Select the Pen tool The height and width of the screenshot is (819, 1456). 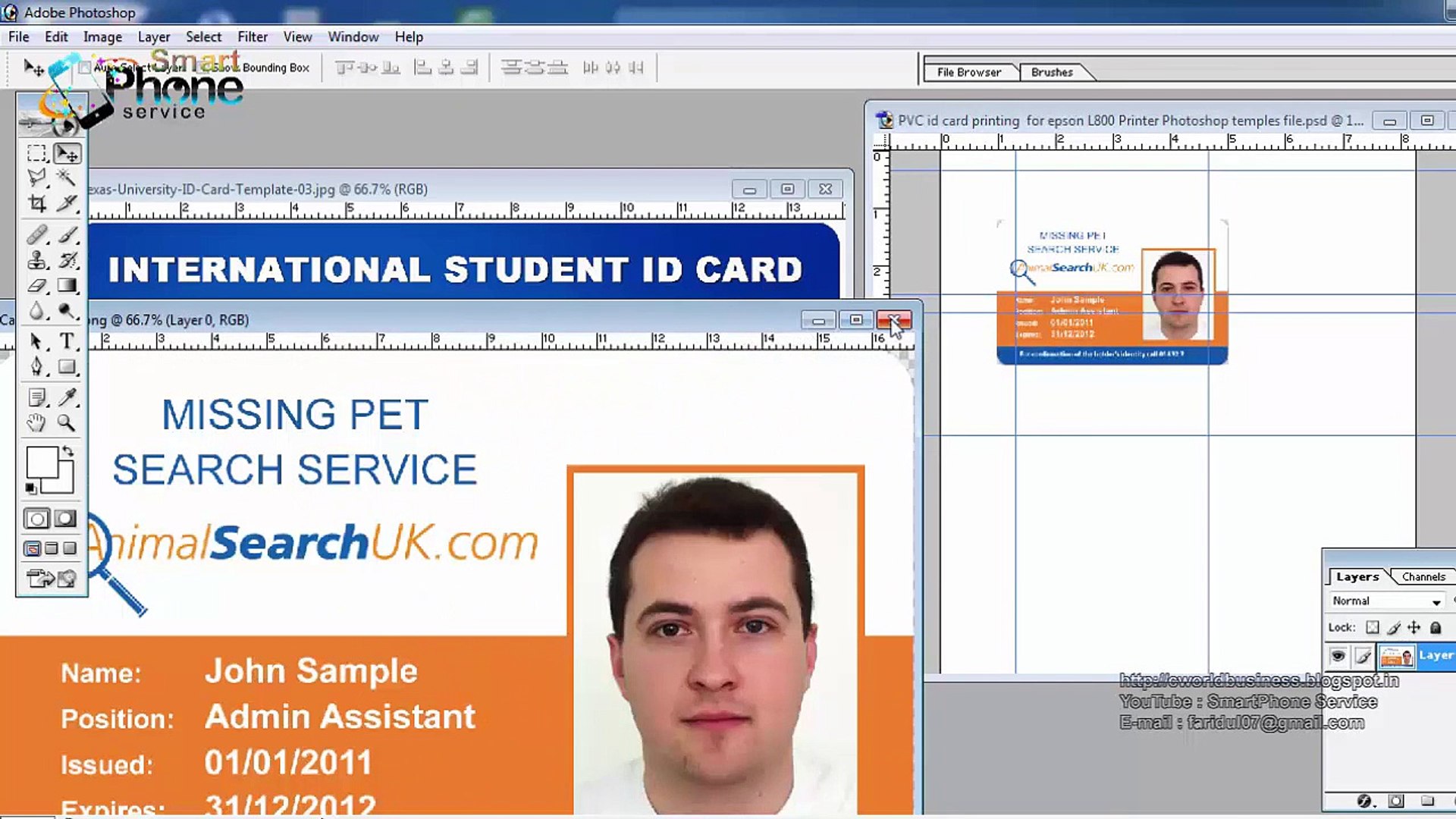coord(36,367)
